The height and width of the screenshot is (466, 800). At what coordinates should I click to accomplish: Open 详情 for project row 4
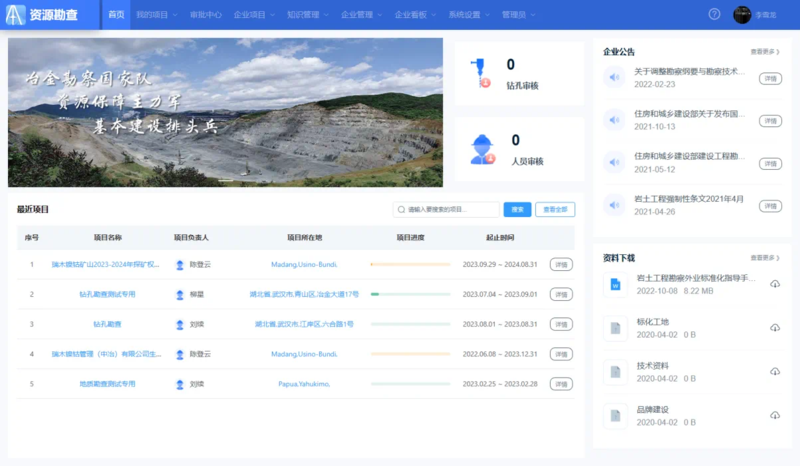(561, 354)
